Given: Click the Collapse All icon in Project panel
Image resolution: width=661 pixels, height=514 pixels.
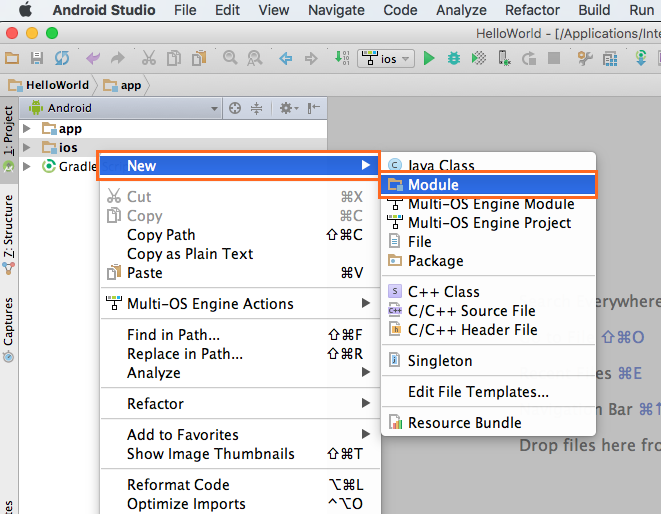Looking at the screenshot, I should (x=256, y=108).
